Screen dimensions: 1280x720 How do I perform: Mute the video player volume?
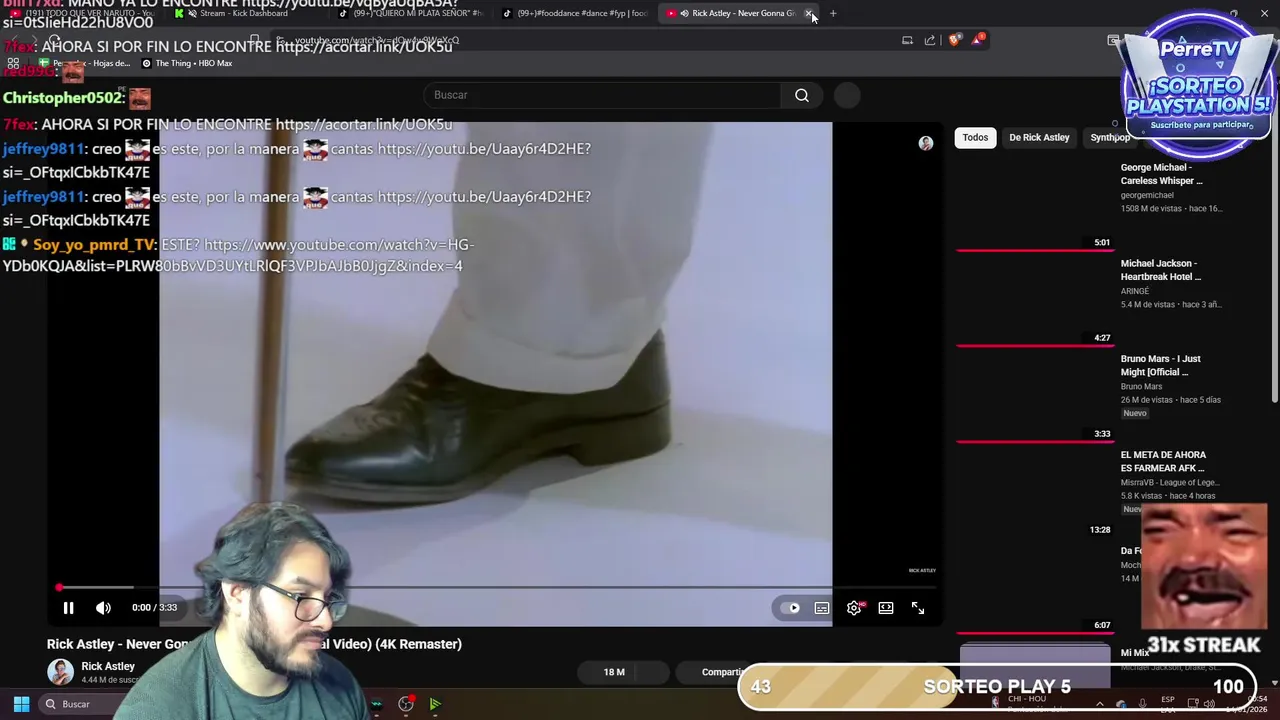pyautogui.click(x=103, y=608)
